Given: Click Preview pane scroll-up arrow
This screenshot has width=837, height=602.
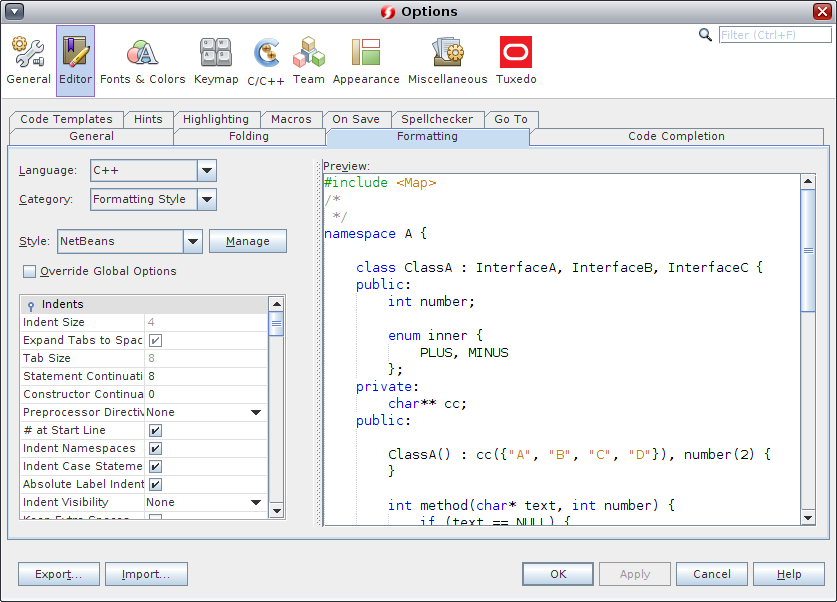Looking at the screenshot, I should tap(808, 181).
